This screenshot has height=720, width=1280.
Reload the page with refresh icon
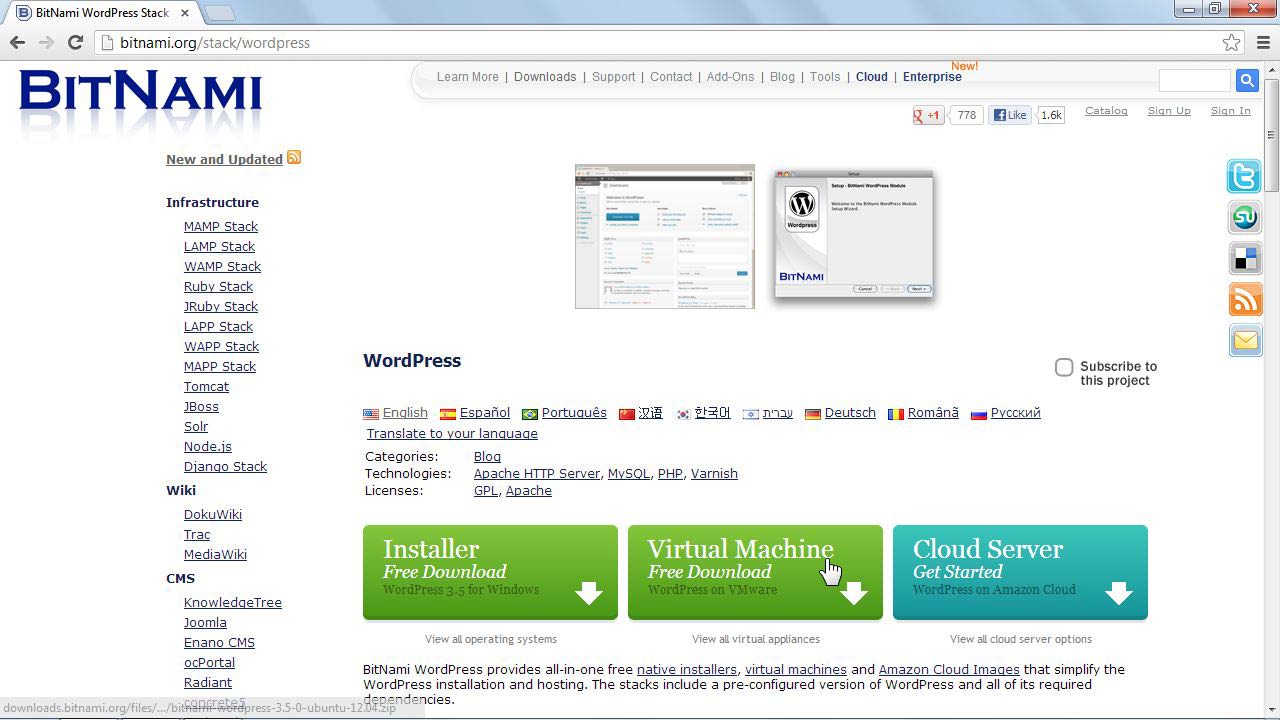click(x=75, y=42)
